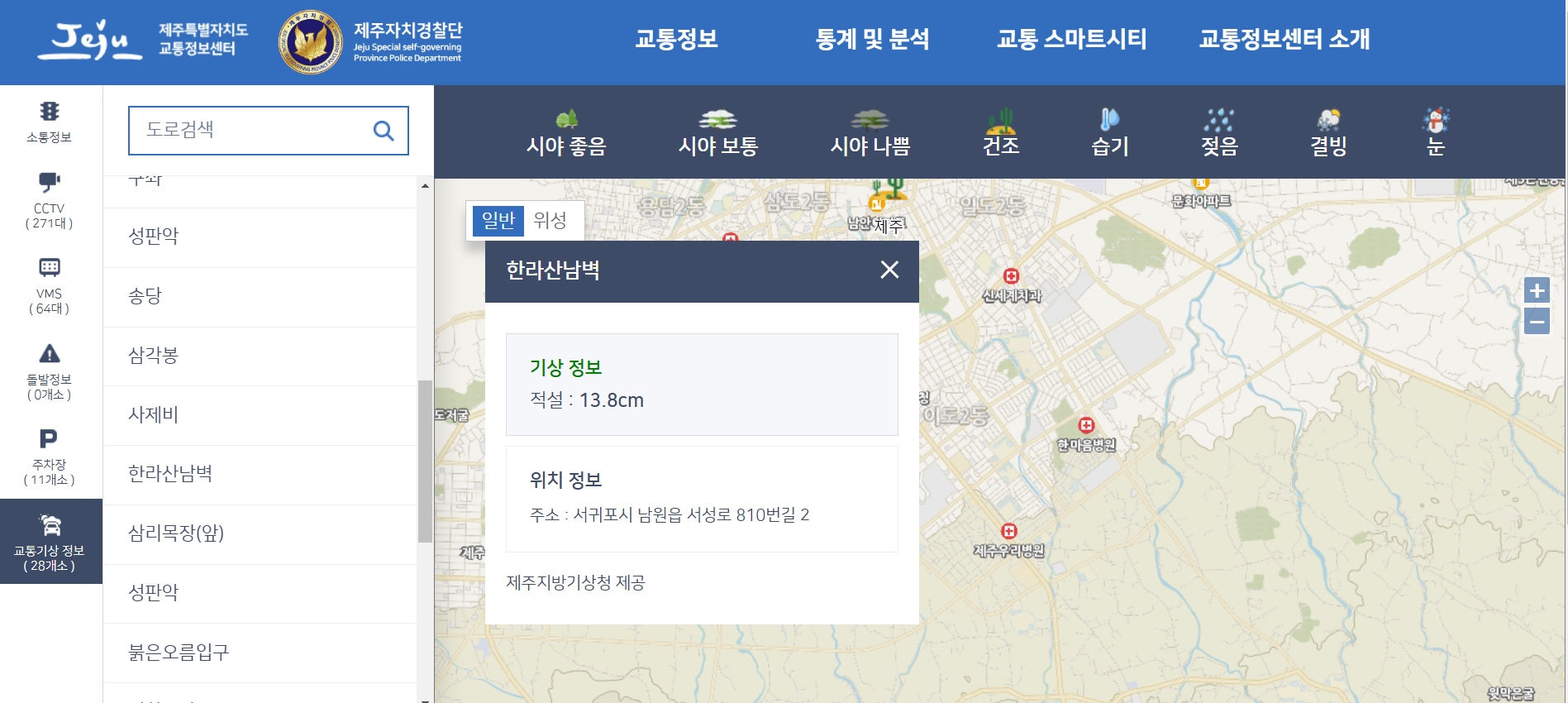
Task: Open the 소통정보 traffic light icon
Action: 50,111
